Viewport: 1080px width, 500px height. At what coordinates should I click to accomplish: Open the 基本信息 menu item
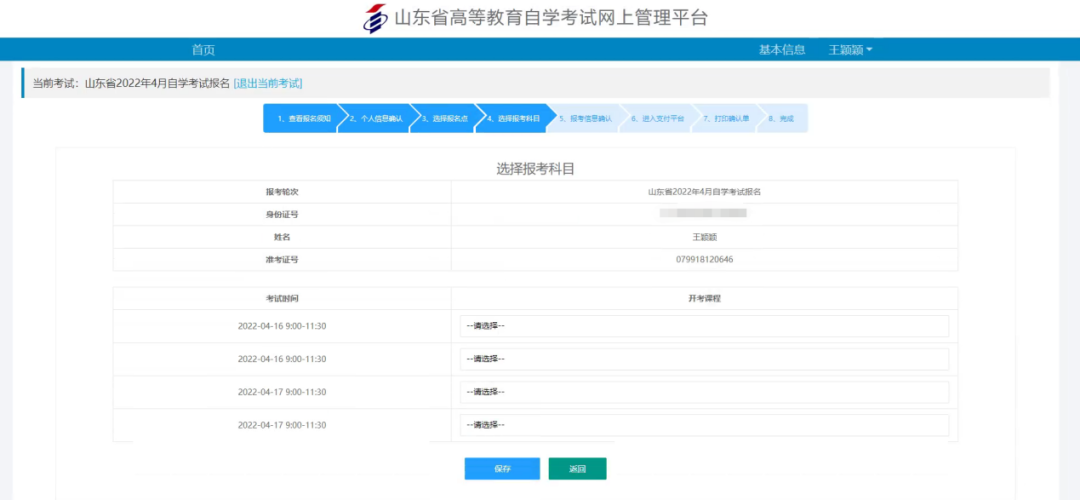[782, 50]
